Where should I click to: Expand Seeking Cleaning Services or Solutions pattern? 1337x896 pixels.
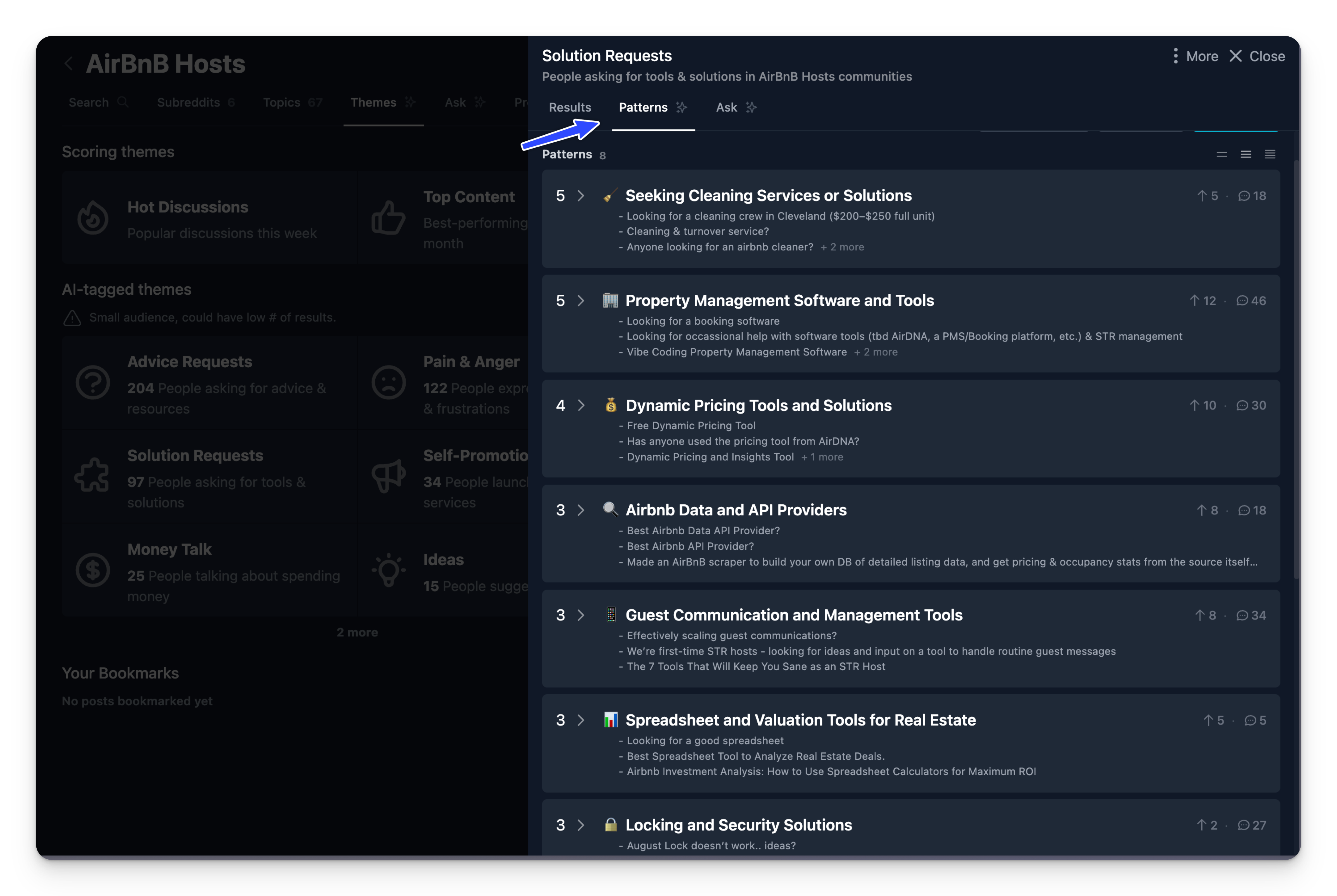tap(581, 195)
